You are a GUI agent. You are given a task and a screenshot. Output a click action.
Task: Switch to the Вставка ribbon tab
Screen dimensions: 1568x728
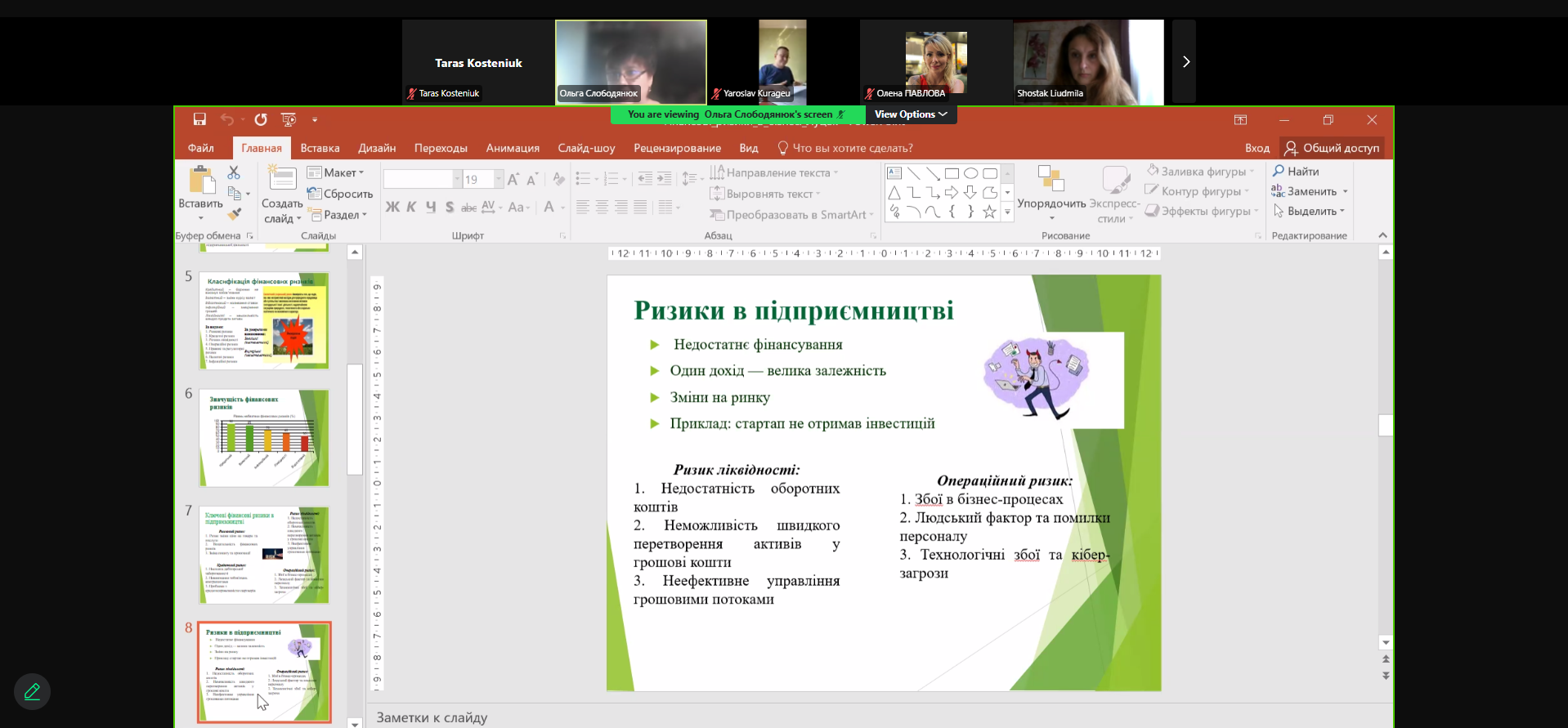point(320,148)
